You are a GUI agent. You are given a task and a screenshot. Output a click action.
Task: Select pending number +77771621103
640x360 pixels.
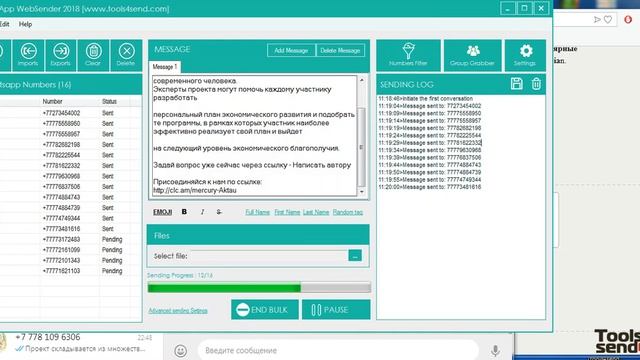(70, 271)
